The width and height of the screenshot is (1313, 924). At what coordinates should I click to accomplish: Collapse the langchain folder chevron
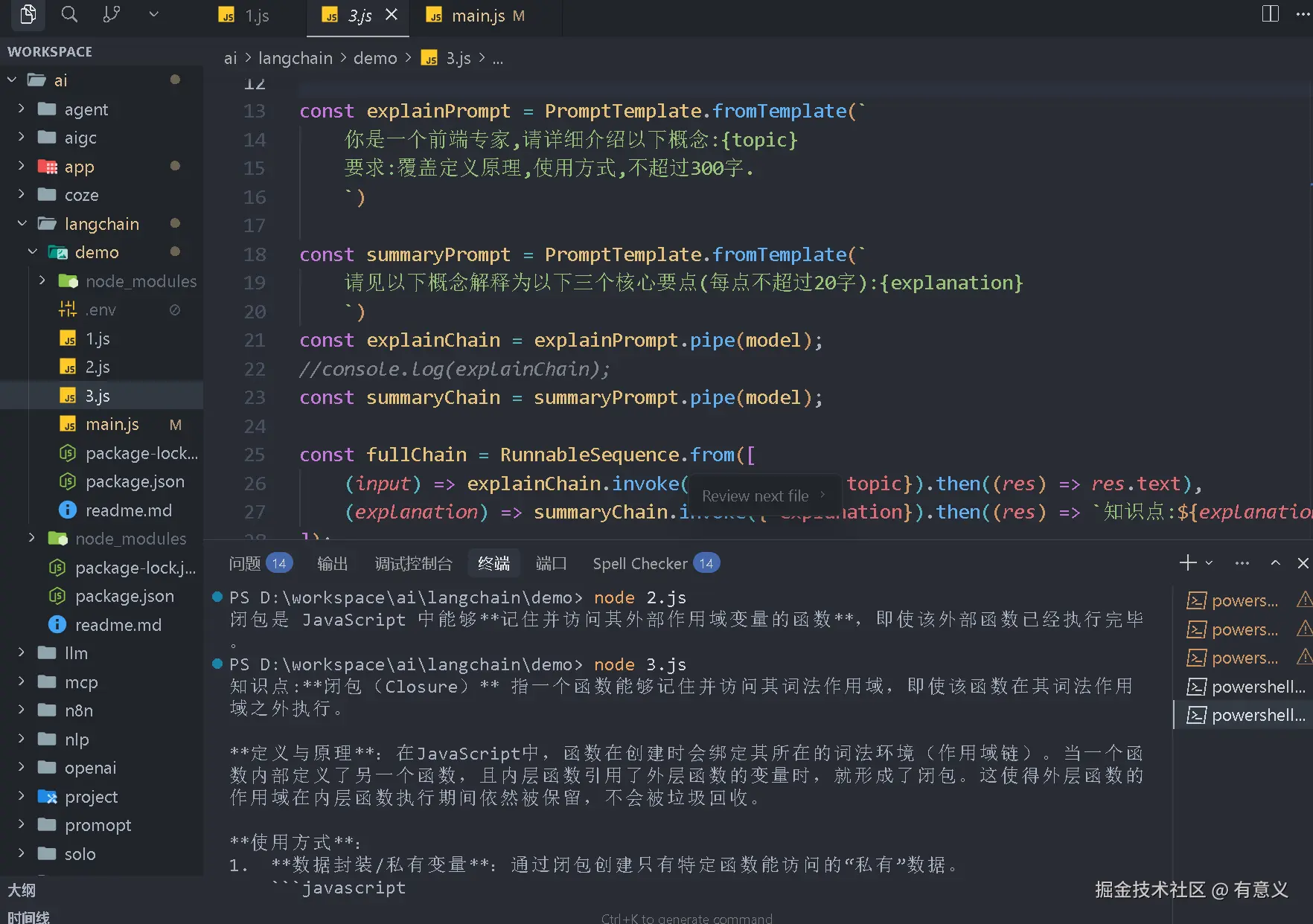coord(22,223)
